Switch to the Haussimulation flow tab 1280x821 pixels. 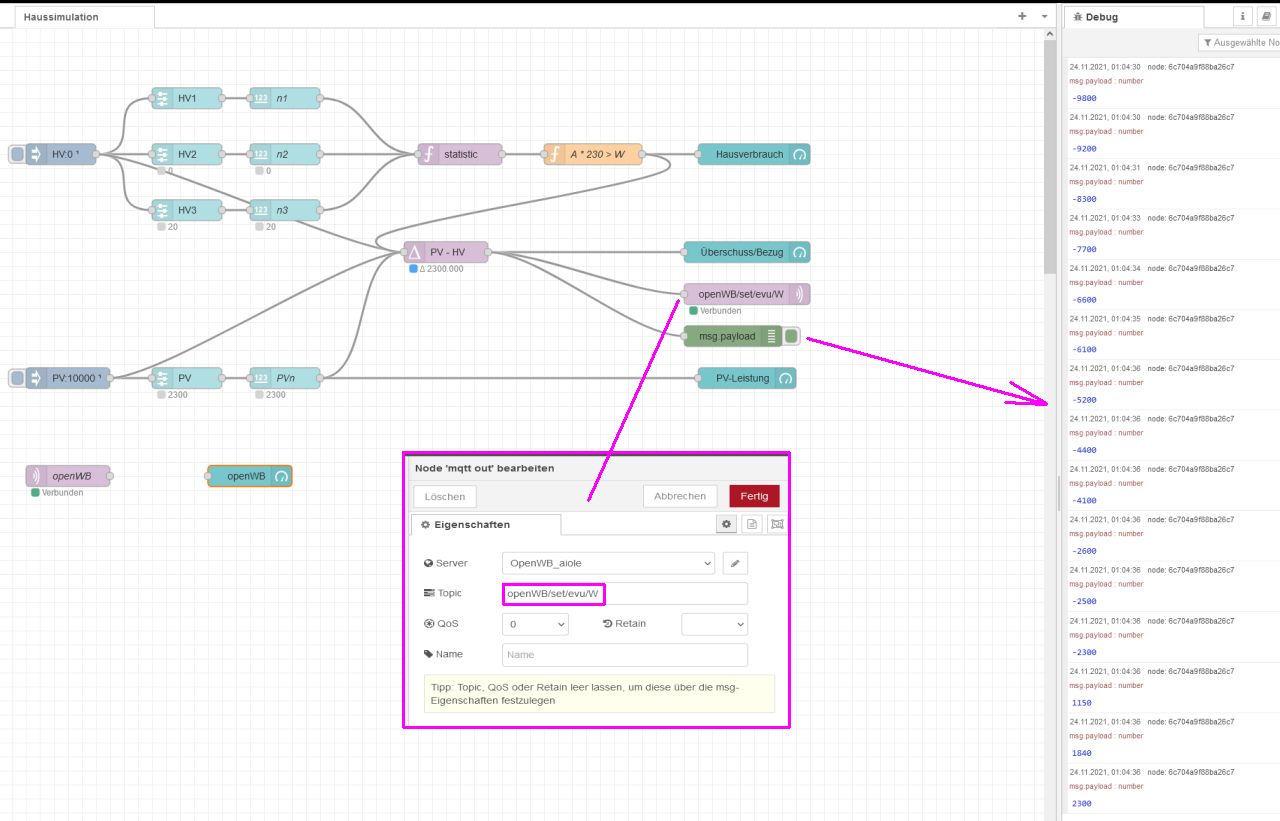62,17
